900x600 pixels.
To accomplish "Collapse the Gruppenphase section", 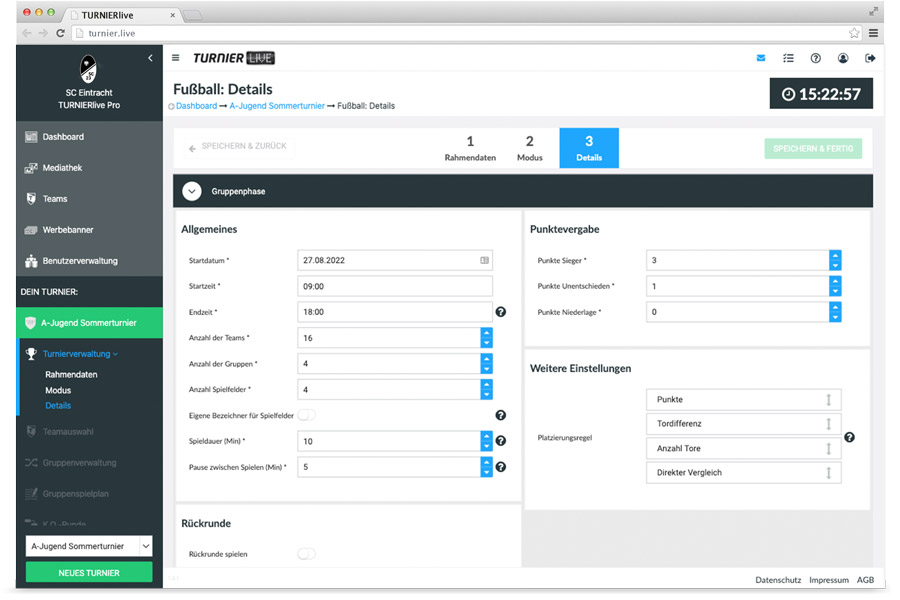I will coord(193,191).
